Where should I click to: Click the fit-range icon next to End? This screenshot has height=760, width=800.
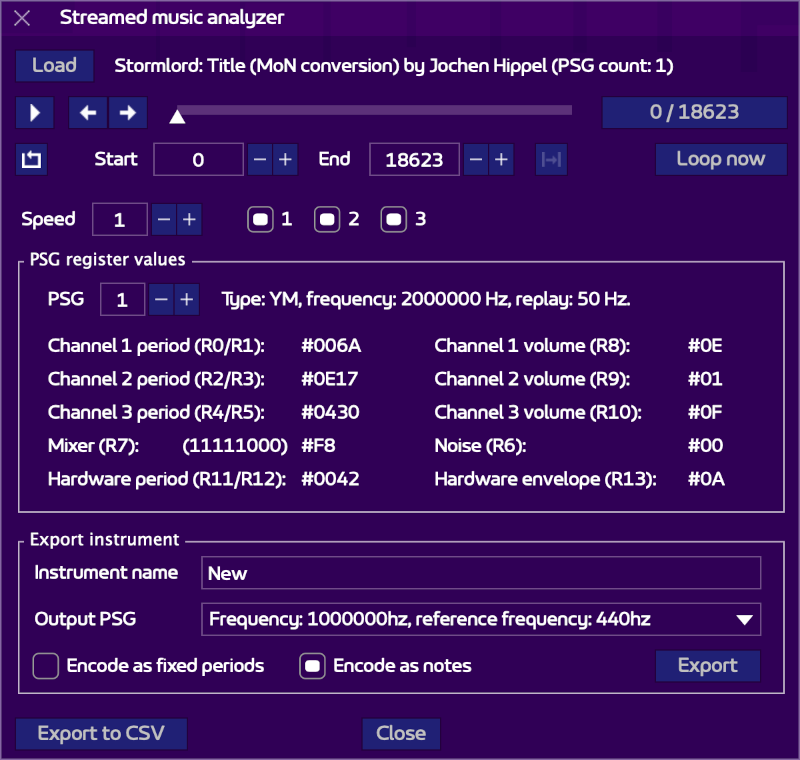(x=550, y=159)
